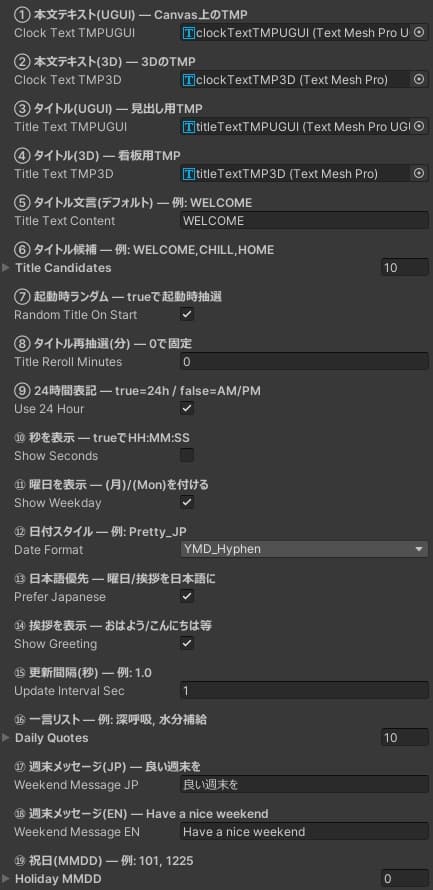Disable Random Title On Start checkbox
Image resolution: width=433 pixels, height=890 pixels.
coord(187,314)
